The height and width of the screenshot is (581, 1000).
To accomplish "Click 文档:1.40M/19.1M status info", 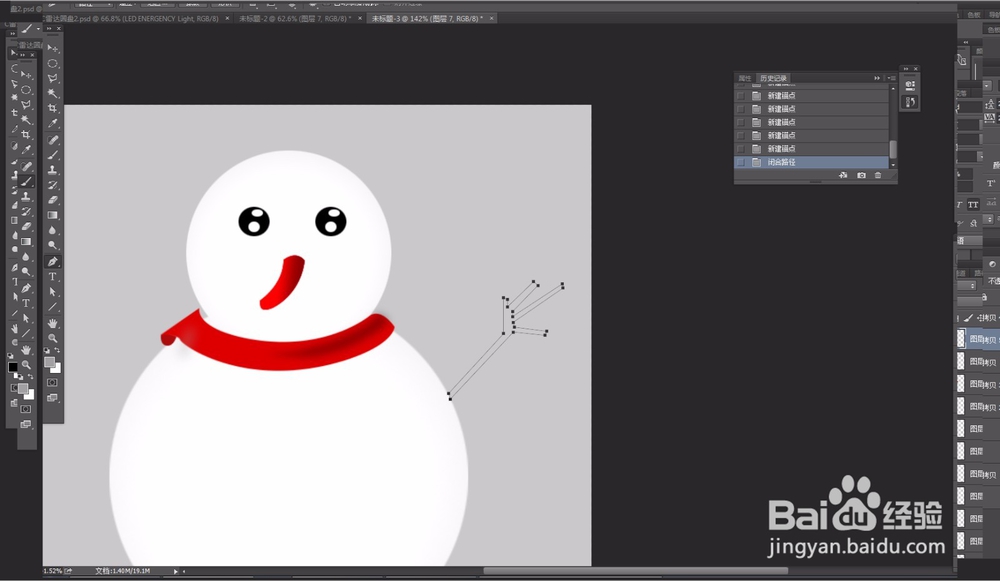I will (x=122, y=571).
